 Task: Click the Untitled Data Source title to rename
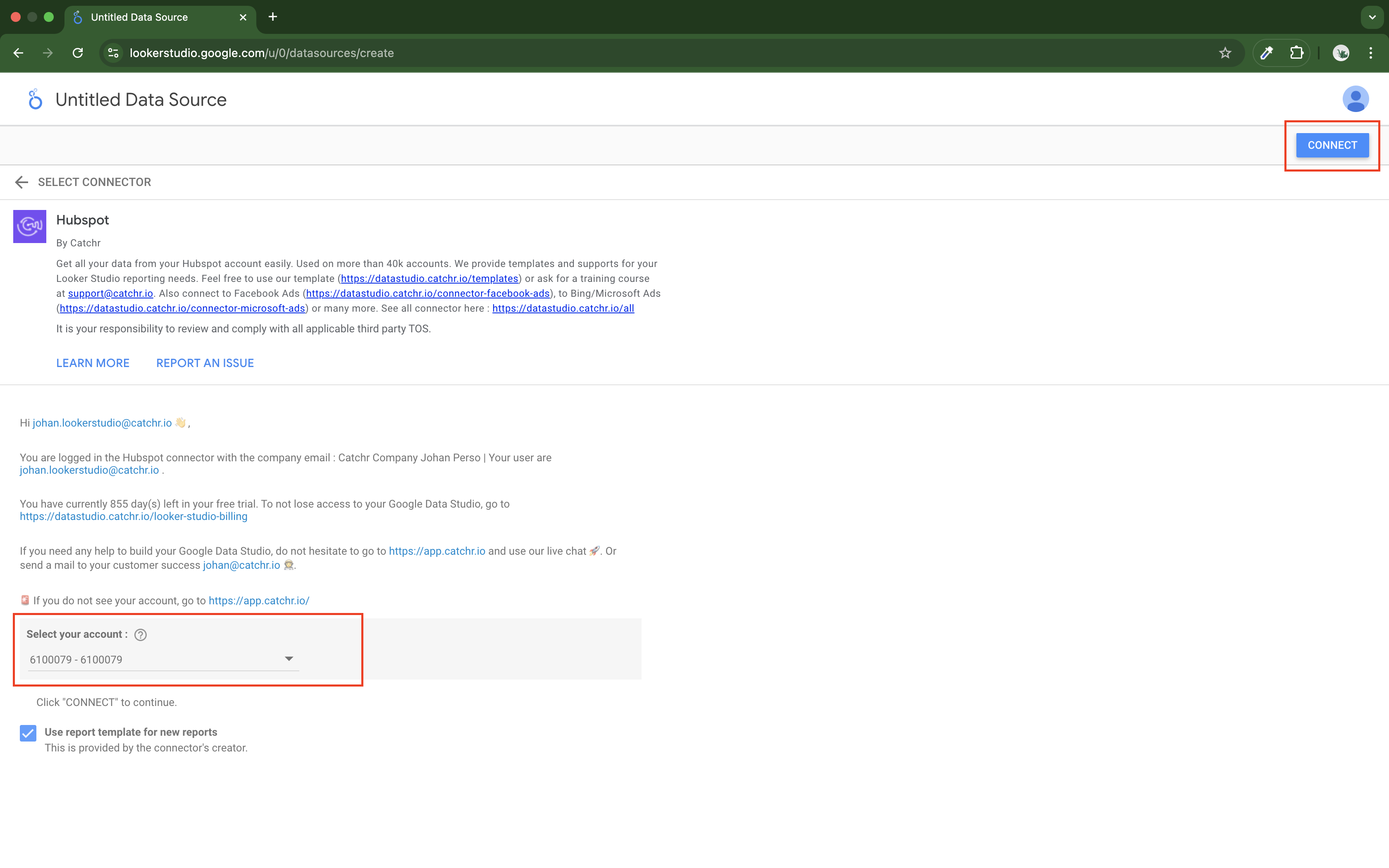click(141, 100)
